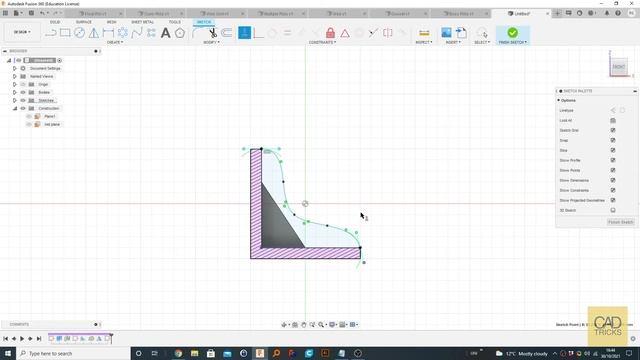Play the timeline history

click(22, 339)
